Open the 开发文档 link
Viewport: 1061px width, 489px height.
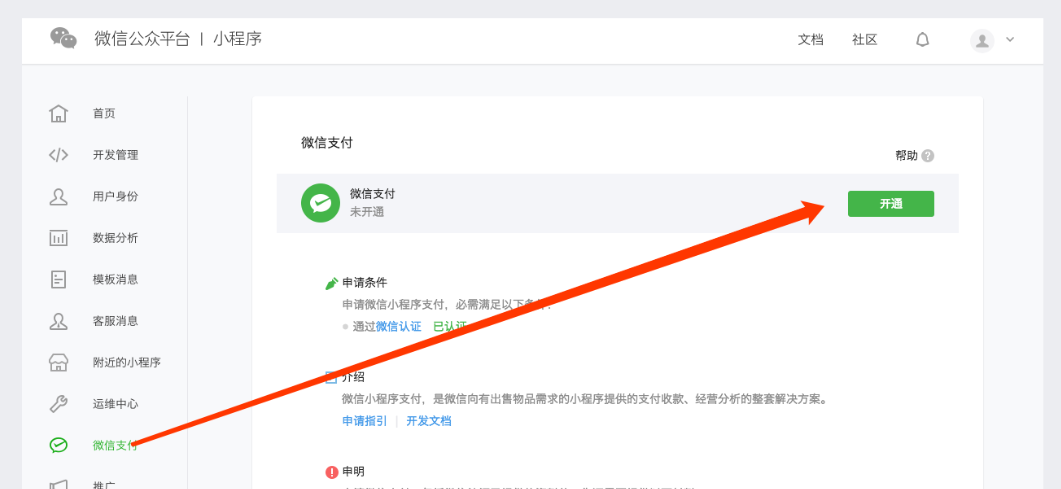pyautogui.click(x=428, y=421)
